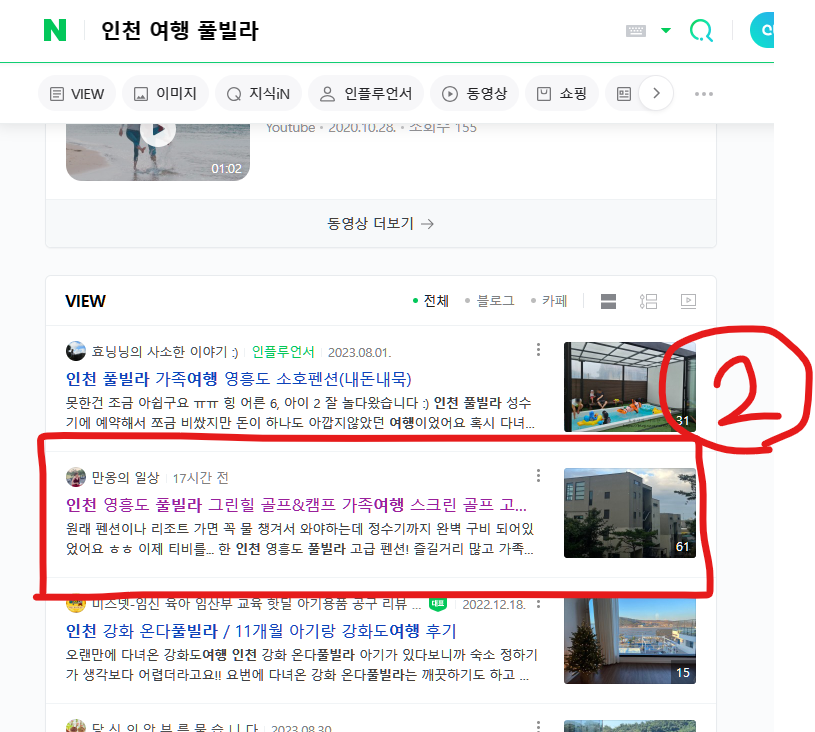Screen dimensions: 815x732
Task: Switch to video layout view icon
Action: coord(688,301)
